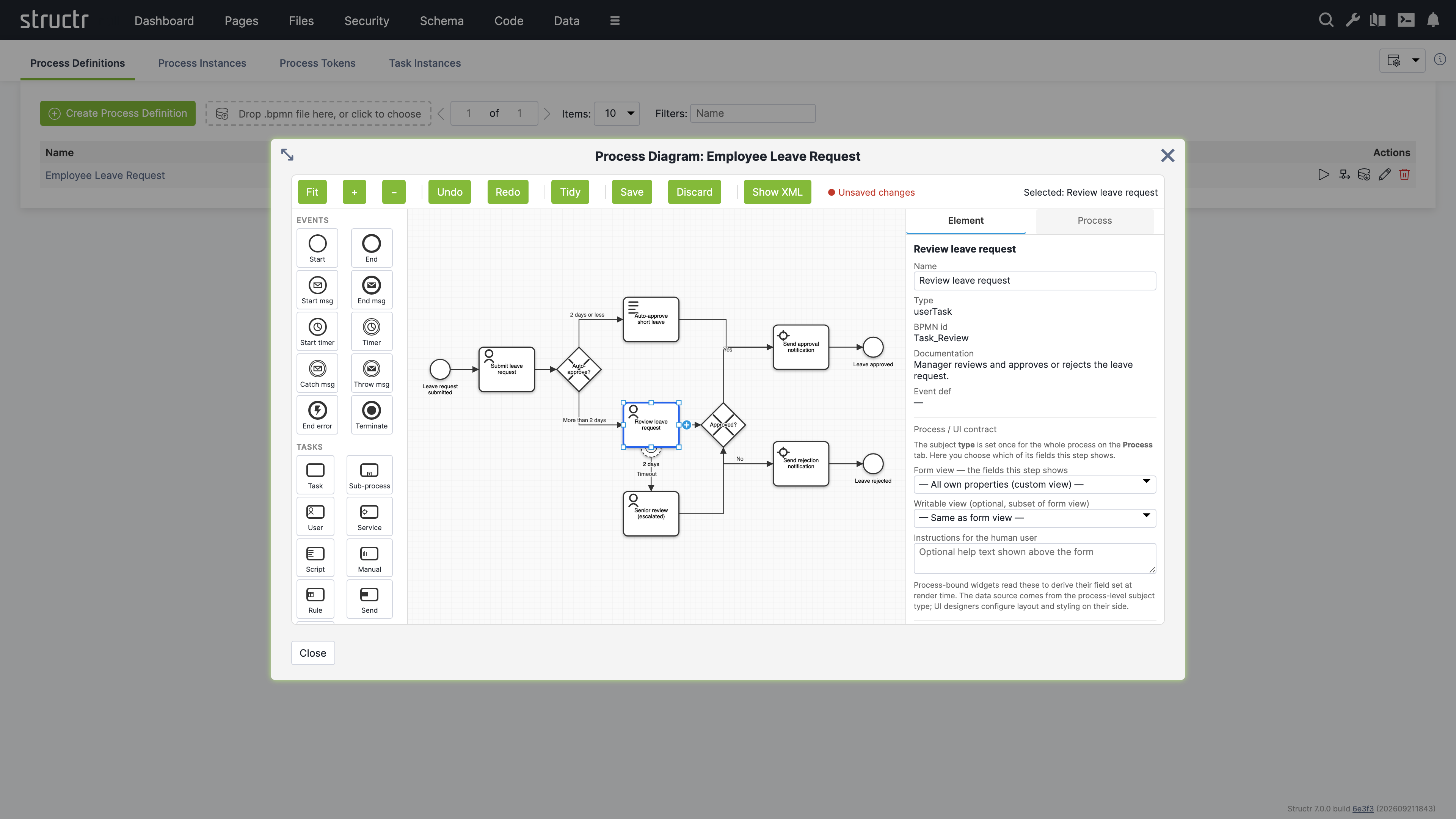Viewport: 1456px width, 819px height.
Task: Open the Form view dropdown
Action: tap(1034, 485)
